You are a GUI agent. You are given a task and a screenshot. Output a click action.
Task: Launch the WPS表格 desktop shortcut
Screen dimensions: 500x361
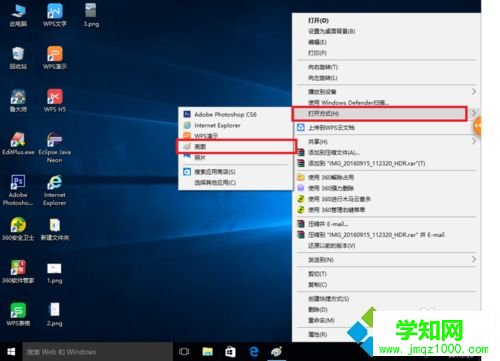coord(18,314)
